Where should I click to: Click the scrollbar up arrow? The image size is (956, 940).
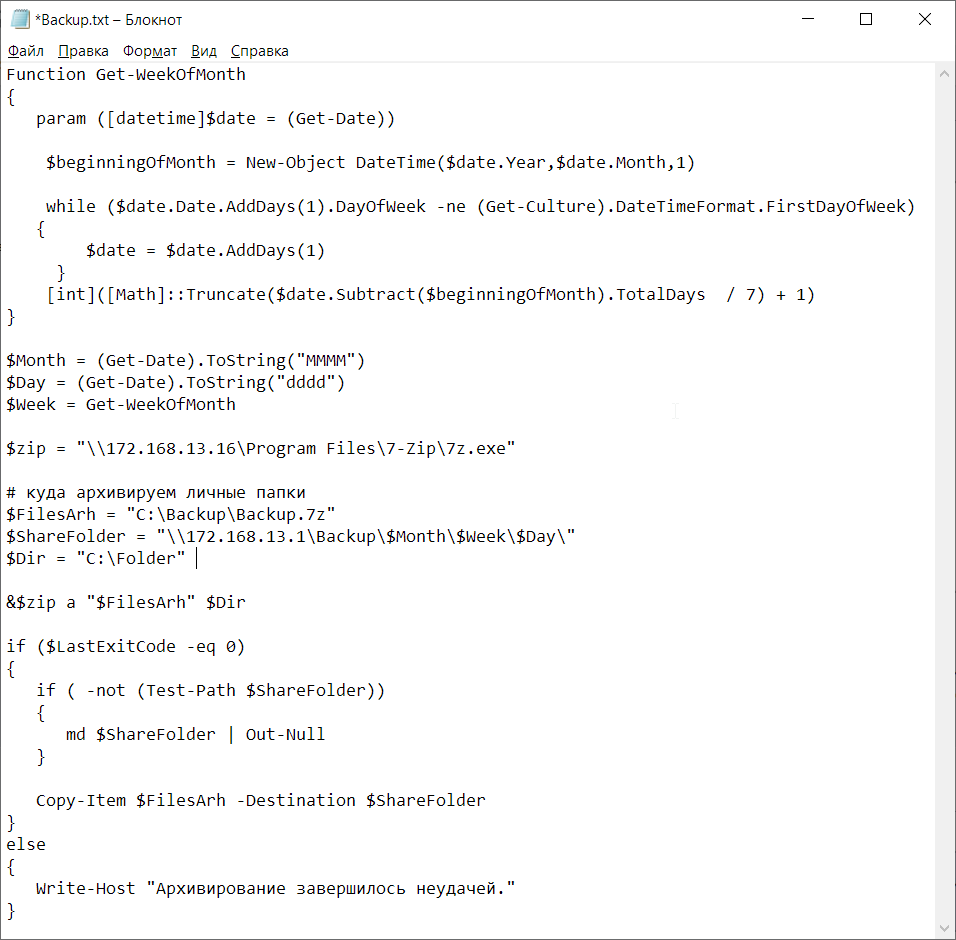point(944,74)
